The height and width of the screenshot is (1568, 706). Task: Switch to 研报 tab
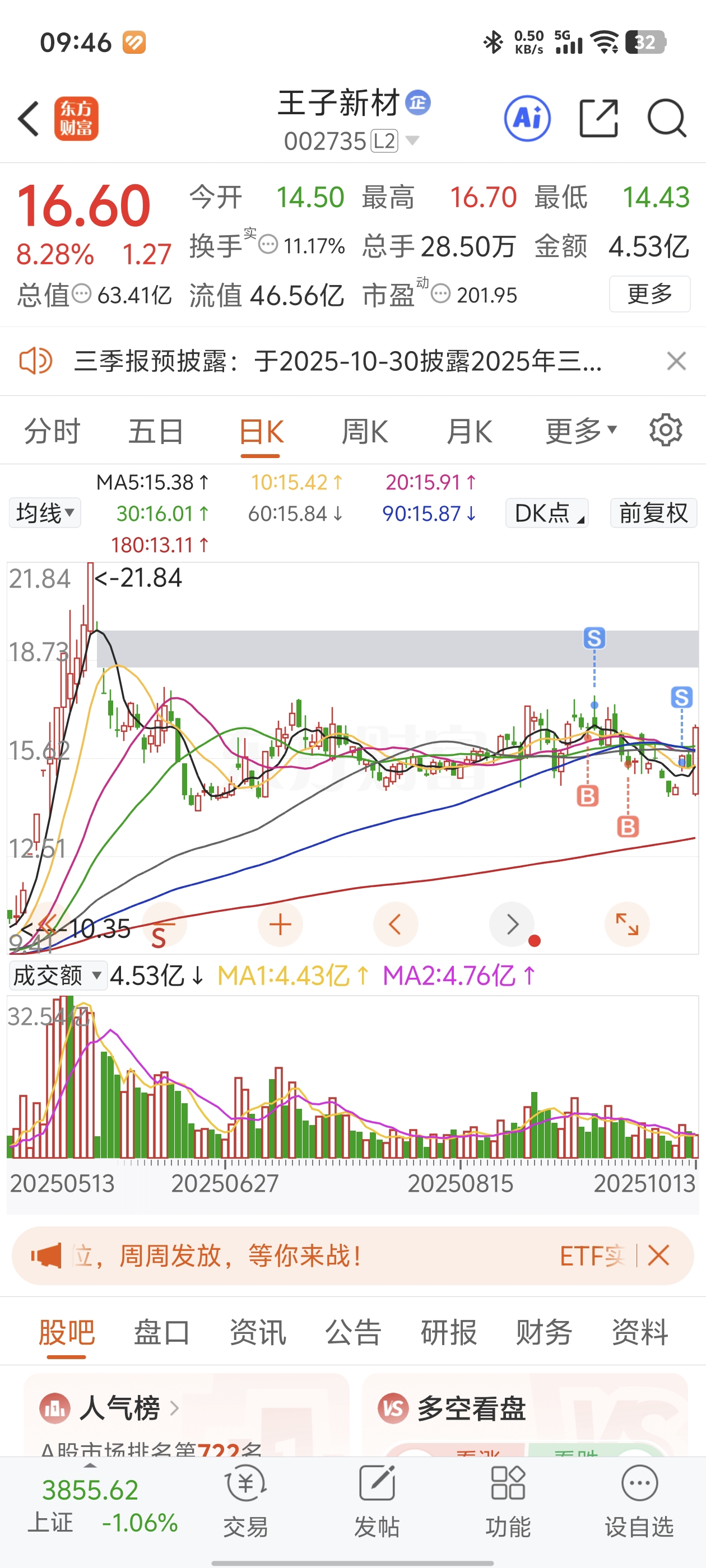(x=449, y=1332)
